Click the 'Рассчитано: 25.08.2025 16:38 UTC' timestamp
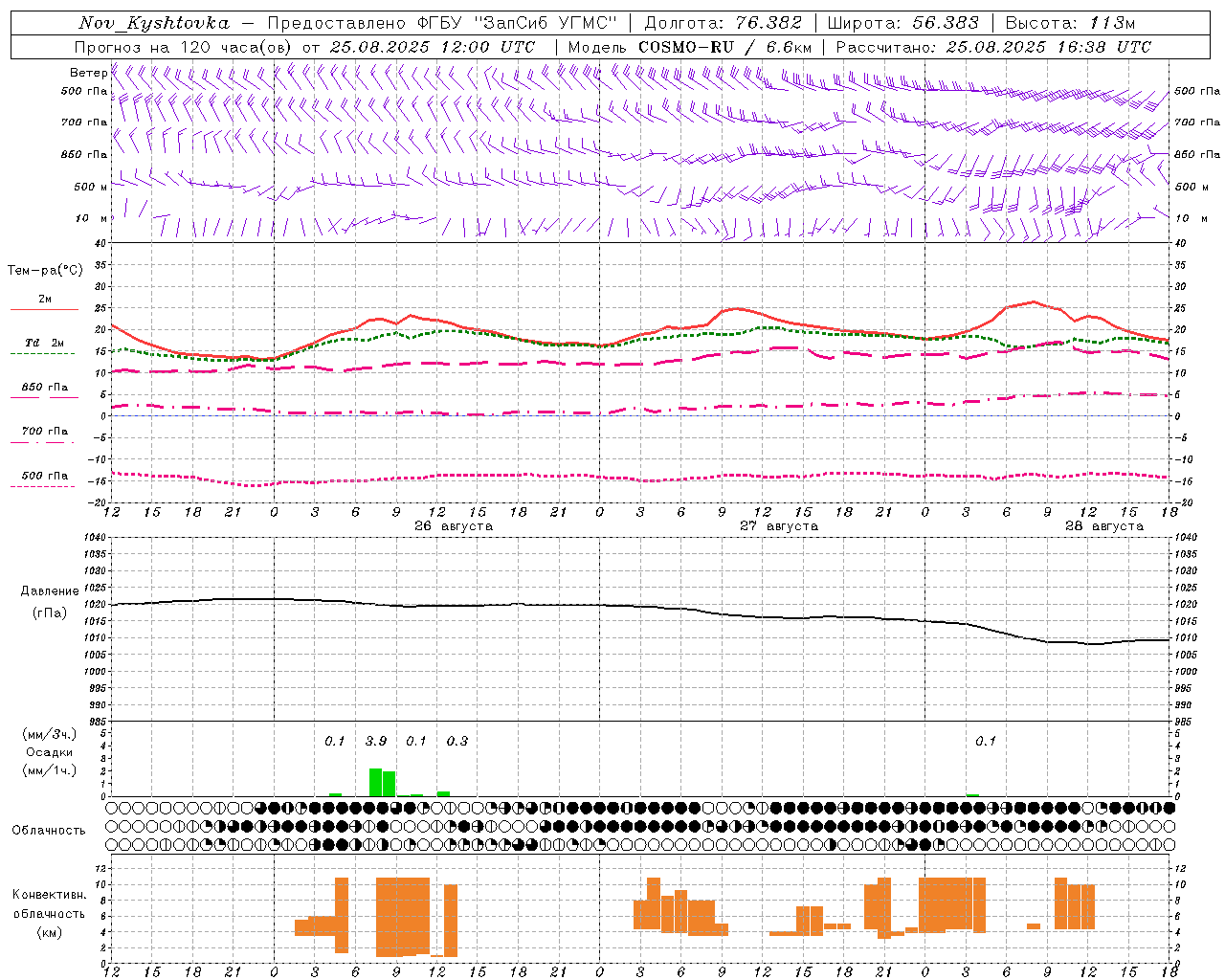Image resolution: width=1225 pixels, height=980 pixels. (993, 47)
